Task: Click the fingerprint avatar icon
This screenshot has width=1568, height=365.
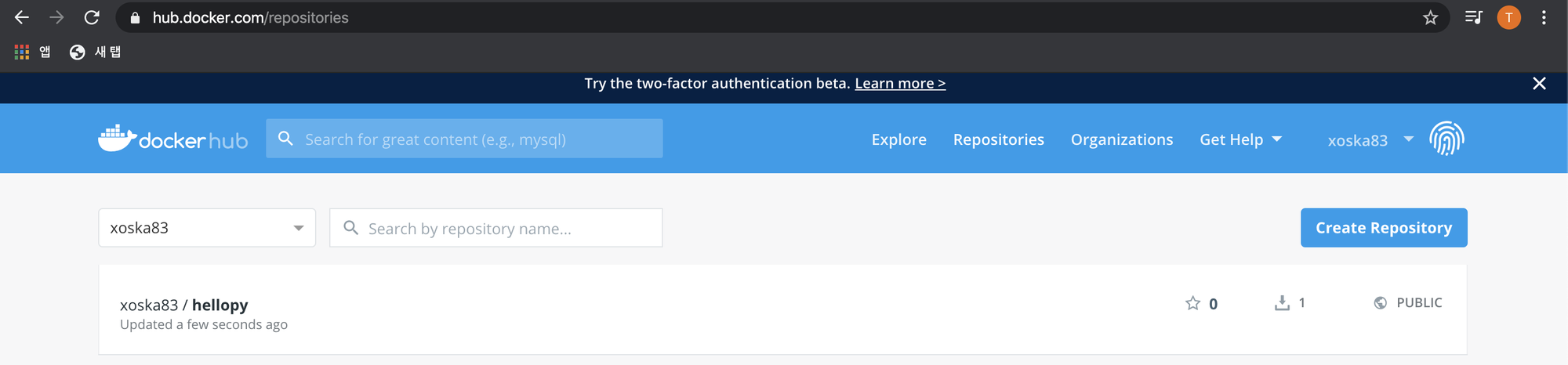Action: pos(1446,139)
